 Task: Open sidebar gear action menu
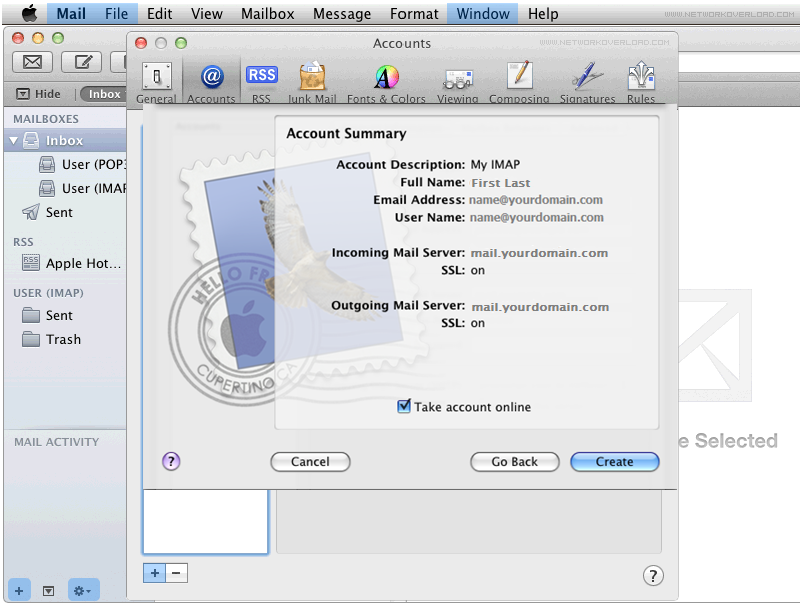(82, 591)
